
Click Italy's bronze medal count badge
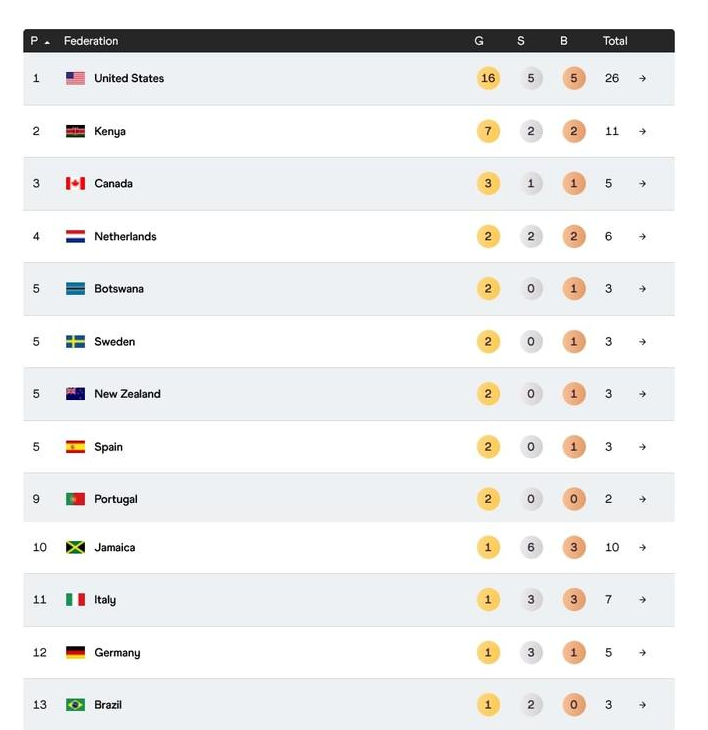[573, 600]
